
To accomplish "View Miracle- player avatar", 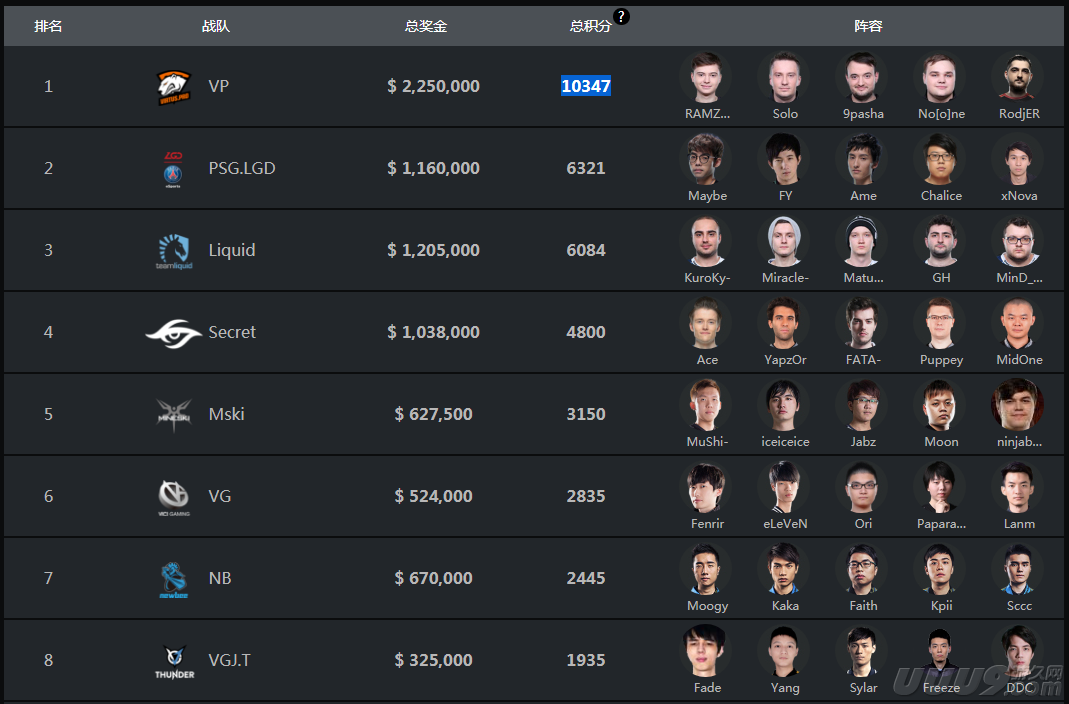I will coord(784,241).
